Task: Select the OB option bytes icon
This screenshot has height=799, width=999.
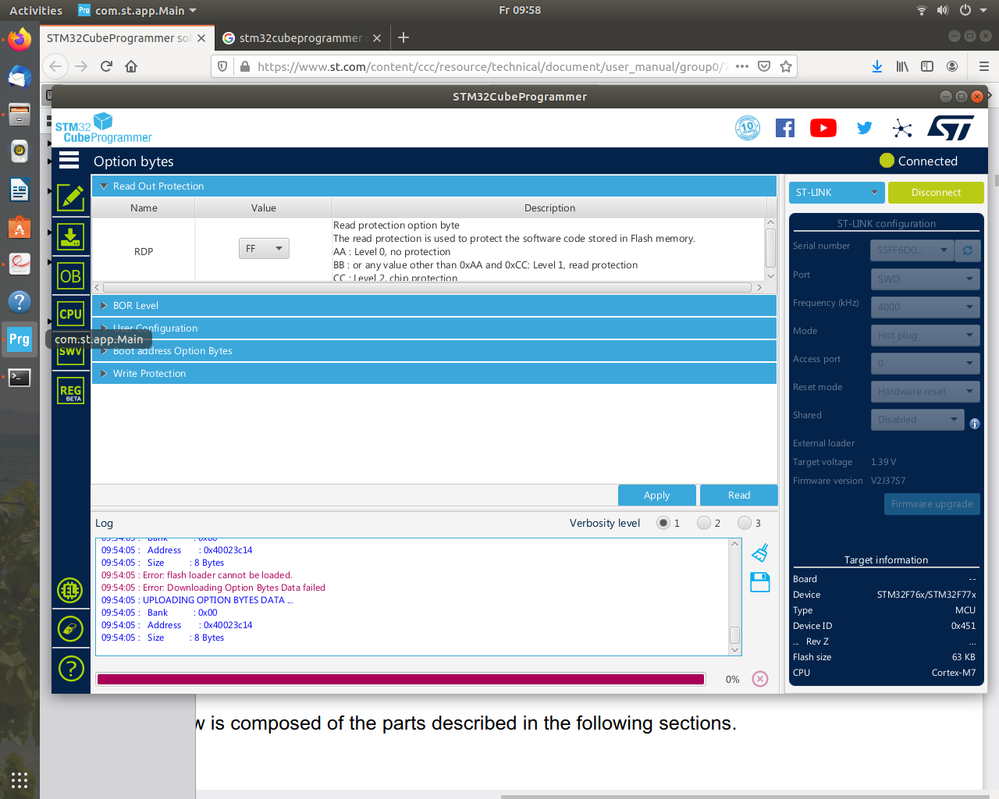Action: pyautogui.click(x=71, y=276)
